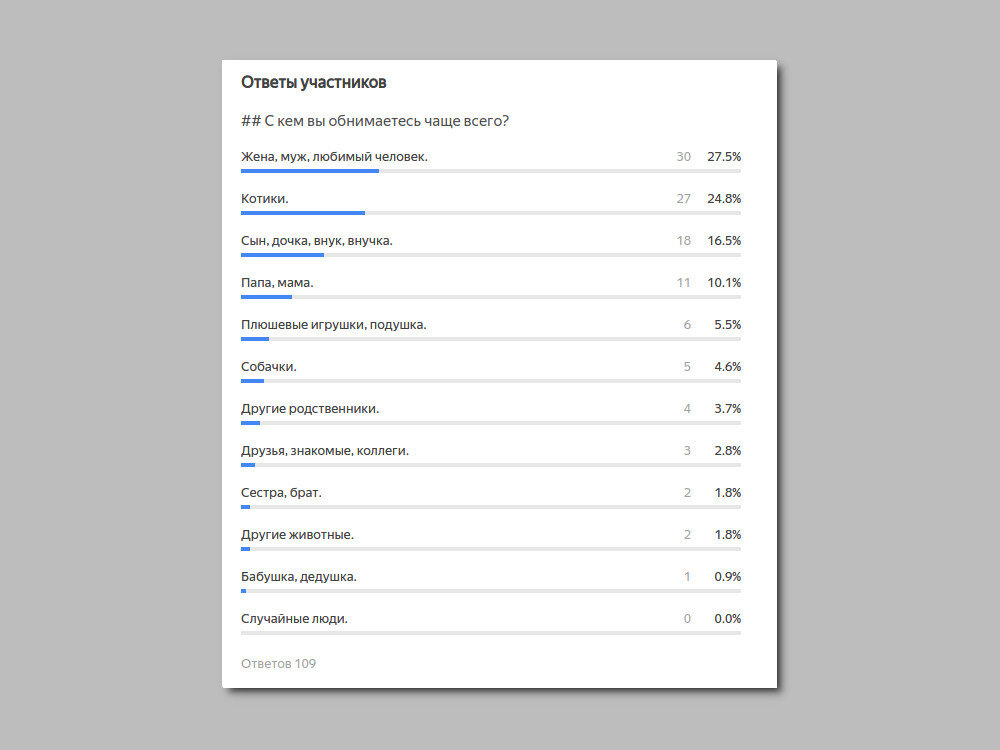Click the 'Ответов 109' total label
1000x750 pixels.
[279, 663]
